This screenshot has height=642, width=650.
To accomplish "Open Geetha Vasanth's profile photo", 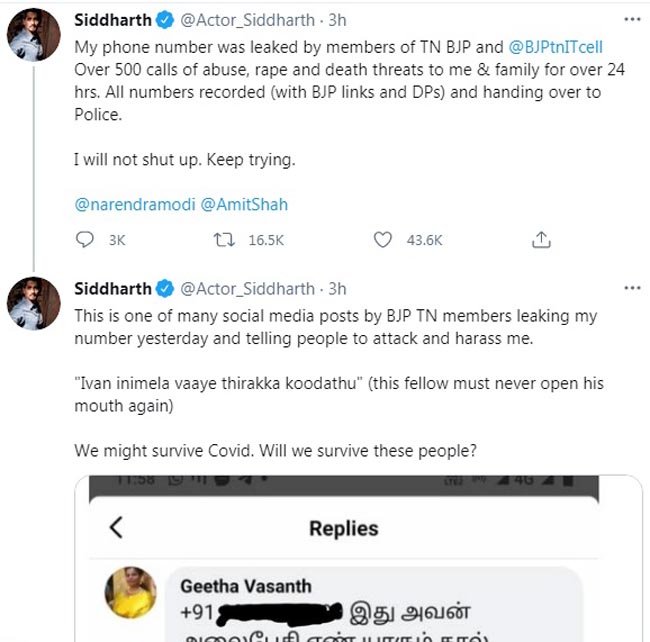I will [x=130, y=592].
